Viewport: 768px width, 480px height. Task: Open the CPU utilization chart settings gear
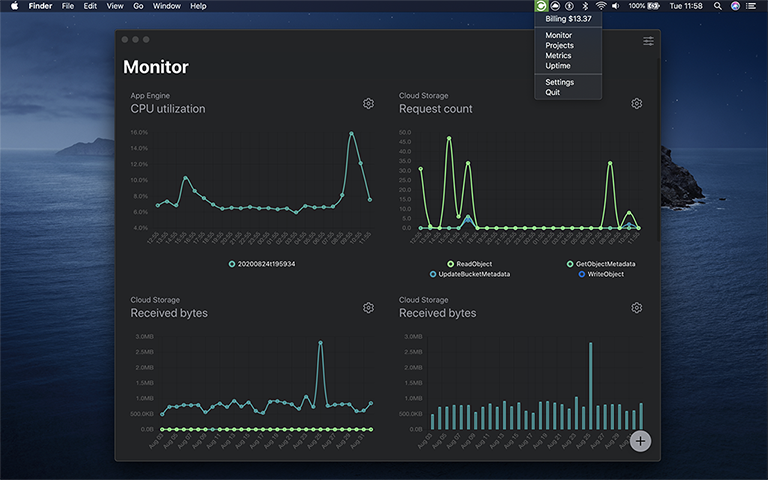(368, 104)
